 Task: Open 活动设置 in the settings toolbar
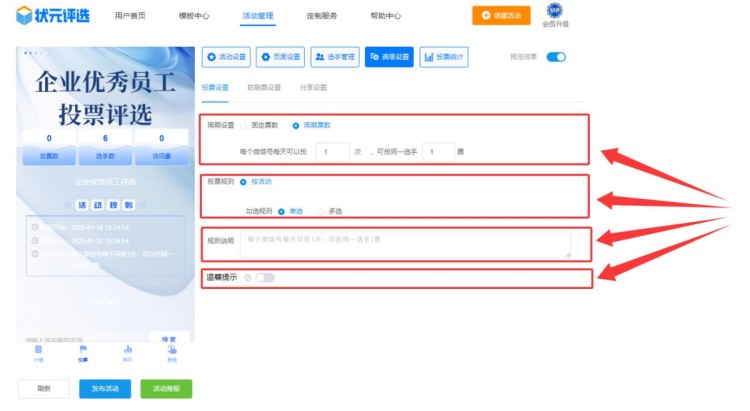[226, 57]
